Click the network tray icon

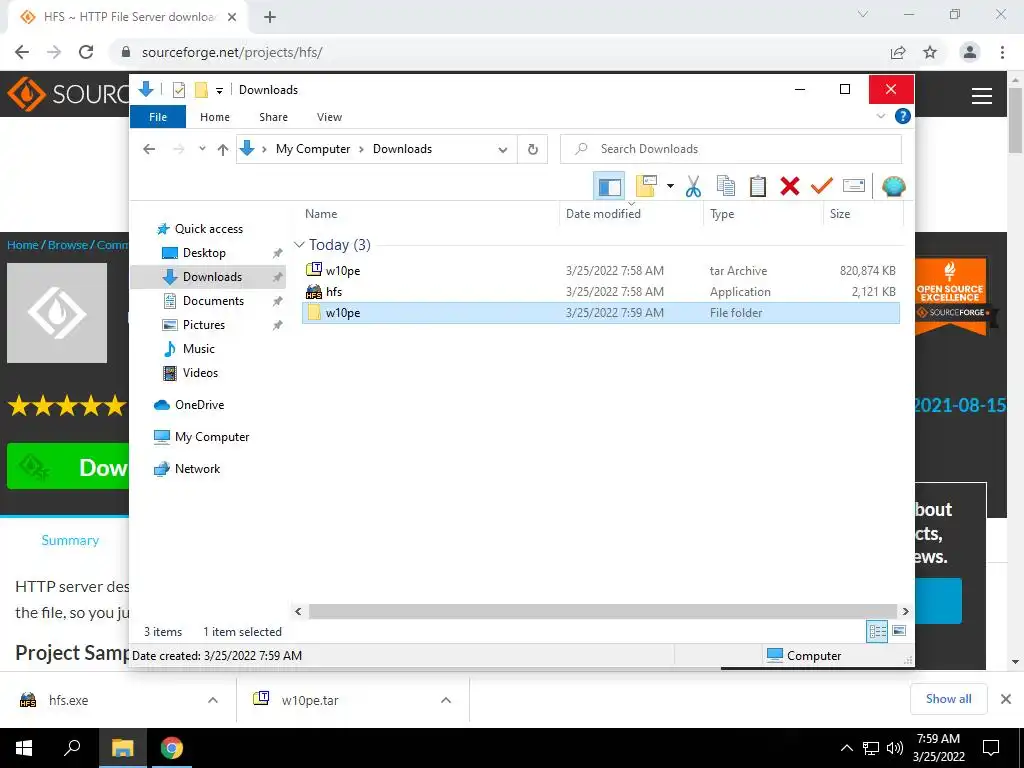click(x=871, y=748)
